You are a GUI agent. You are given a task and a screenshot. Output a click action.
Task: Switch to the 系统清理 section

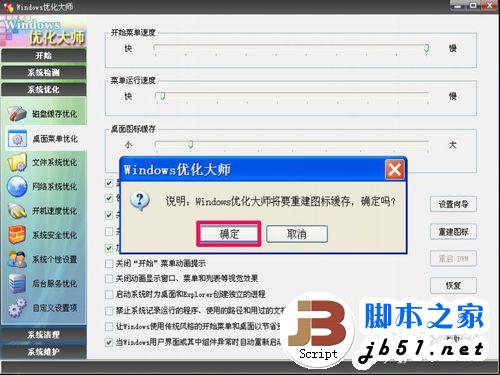pyautogui.click(x=43, y=334)
